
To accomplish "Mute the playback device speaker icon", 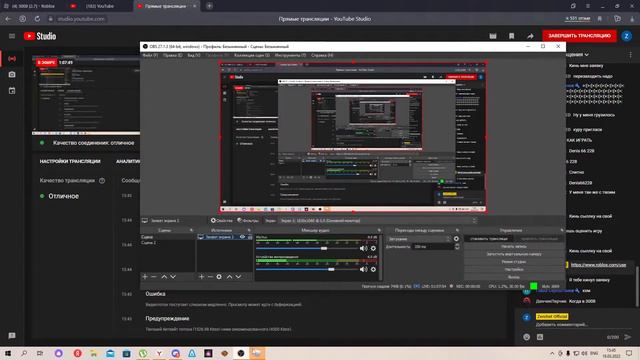I will click(x=363, y=269).
